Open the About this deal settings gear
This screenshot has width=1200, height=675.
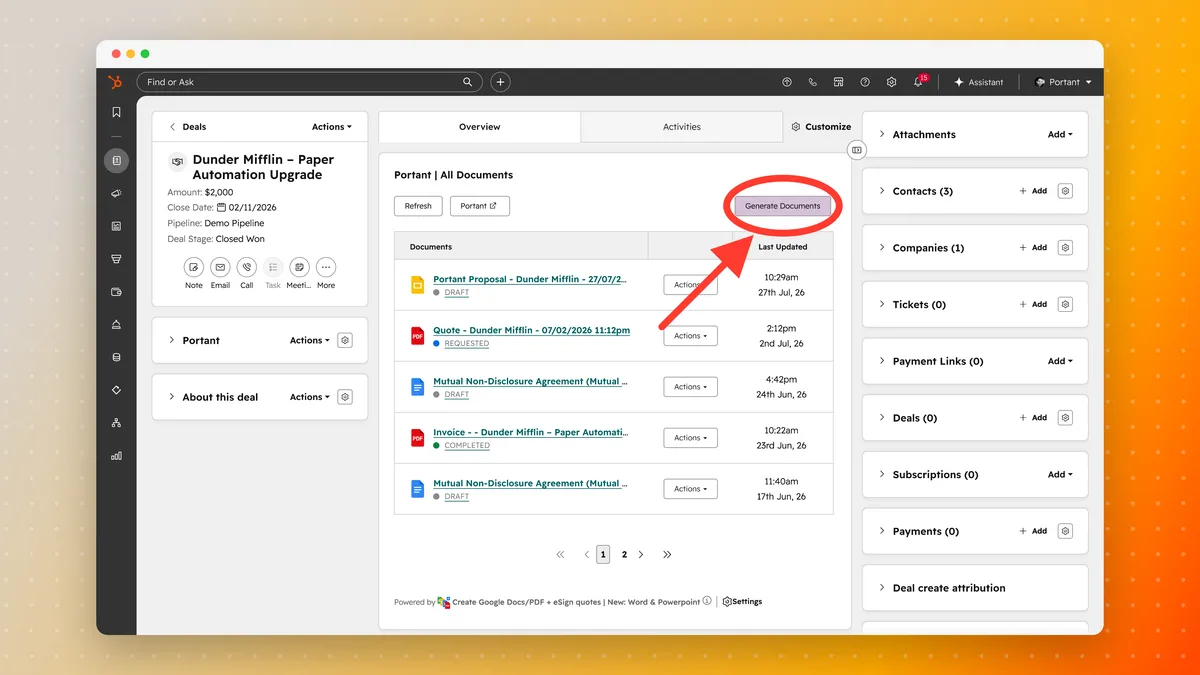point(345,397)
